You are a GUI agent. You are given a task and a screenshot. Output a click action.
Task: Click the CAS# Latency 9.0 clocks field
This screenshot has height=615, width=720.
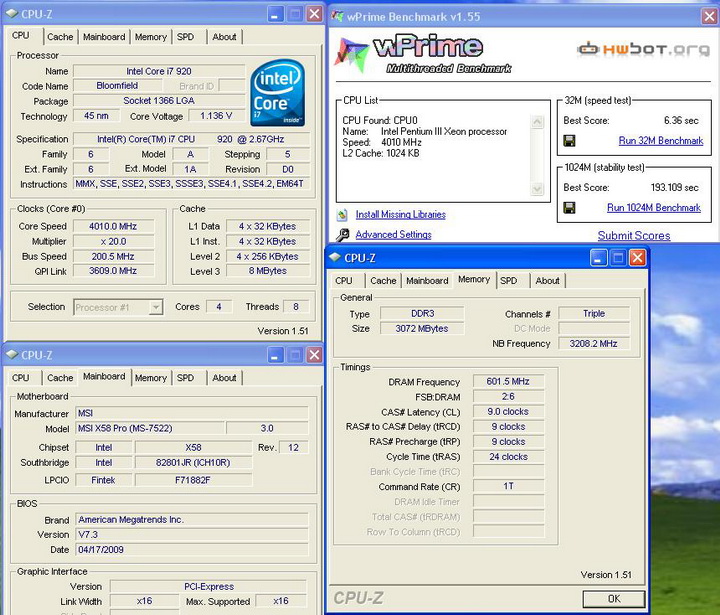click(508, 412)
